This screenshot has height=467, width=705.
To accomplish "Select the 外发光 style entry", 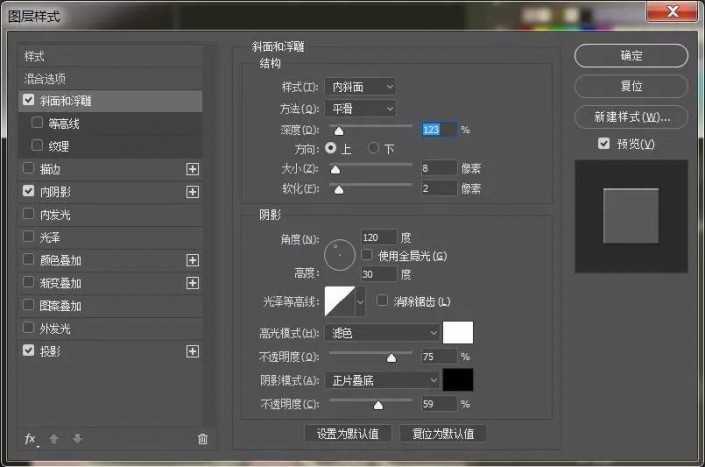I will pyautogui.click(x=55, y=328).
